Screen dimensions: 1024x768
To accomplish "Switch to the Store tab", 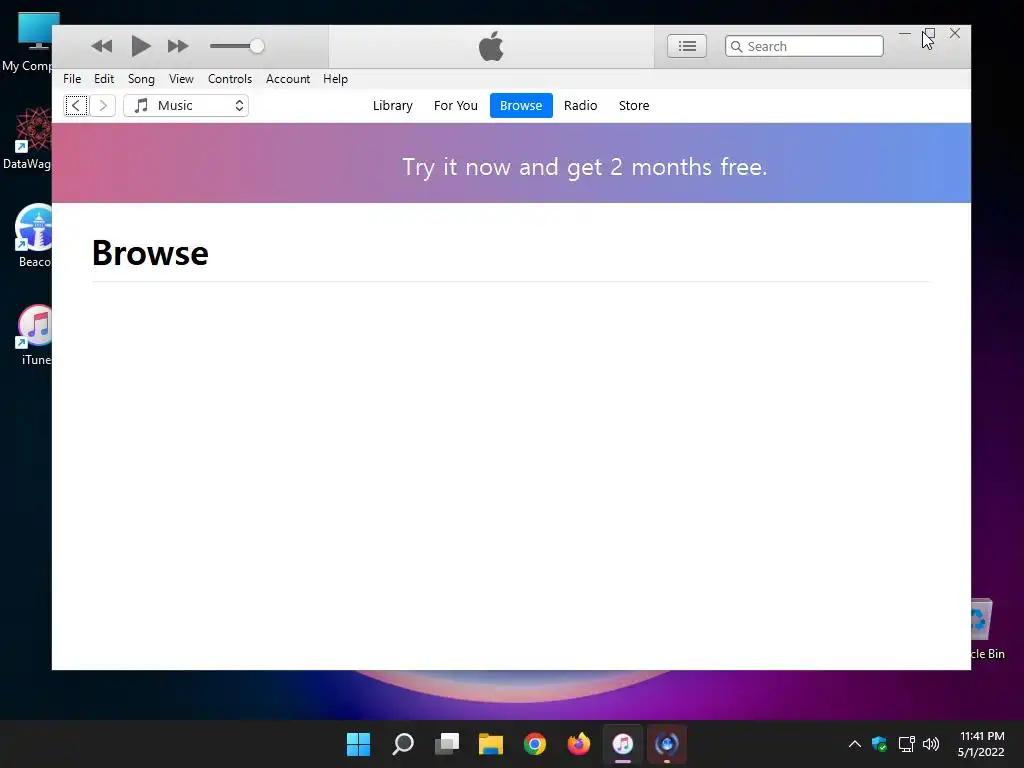I will 634,106.
